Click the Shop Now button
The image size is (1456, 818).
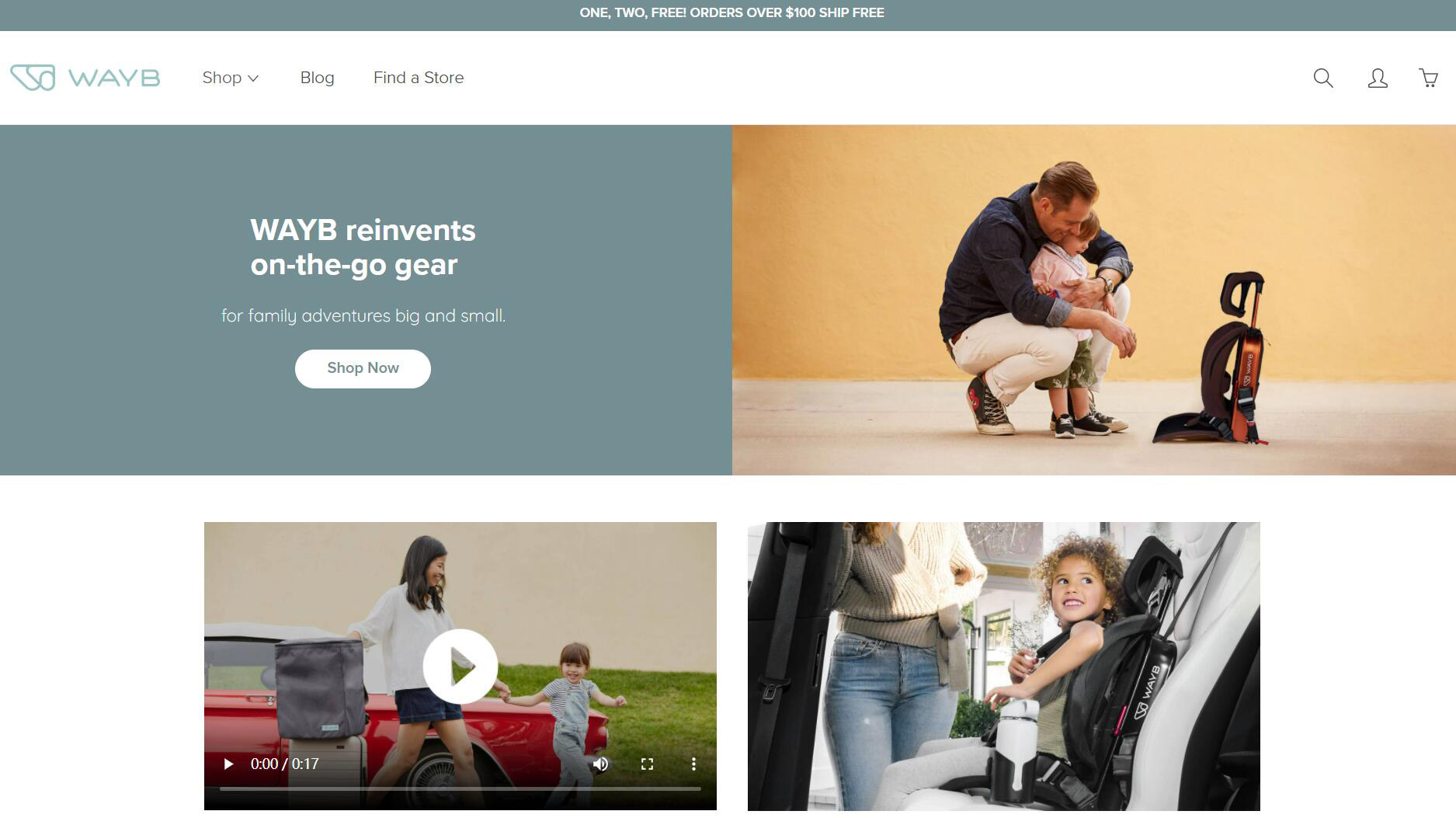pos(363,368)
